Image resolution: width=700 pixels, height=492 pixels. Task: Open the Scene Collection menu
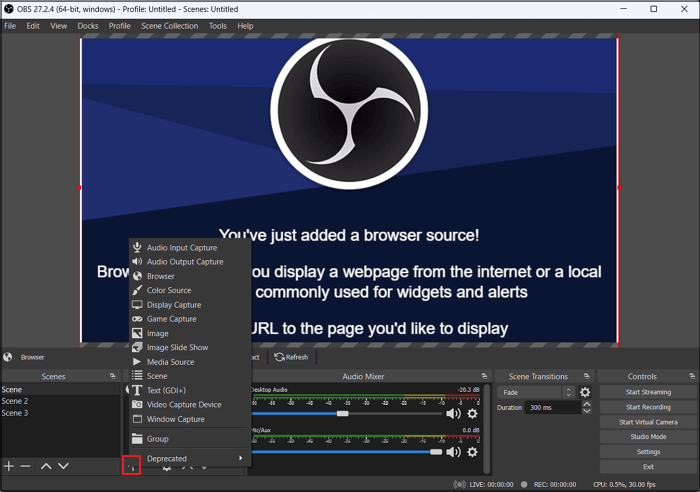pyautogui.click(x=170, y=26)
